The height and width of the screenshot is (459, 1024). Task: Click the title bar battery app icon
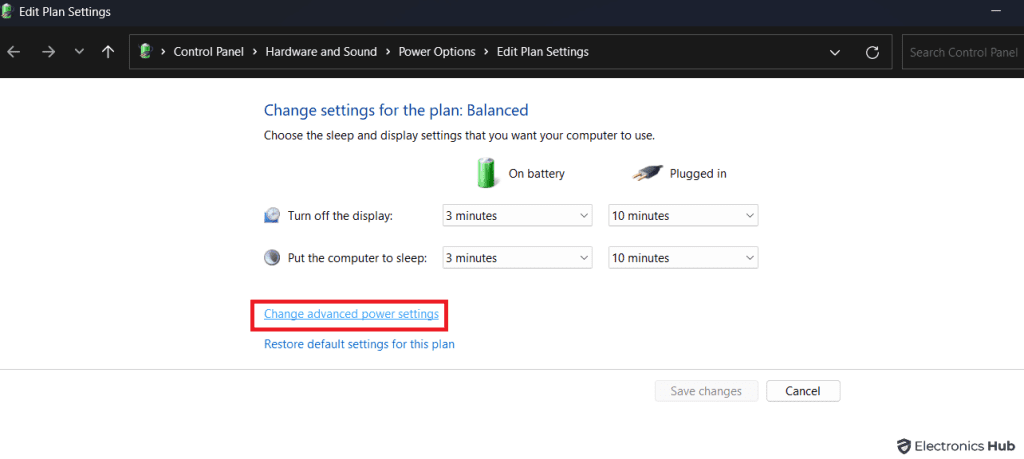point(7,11)
